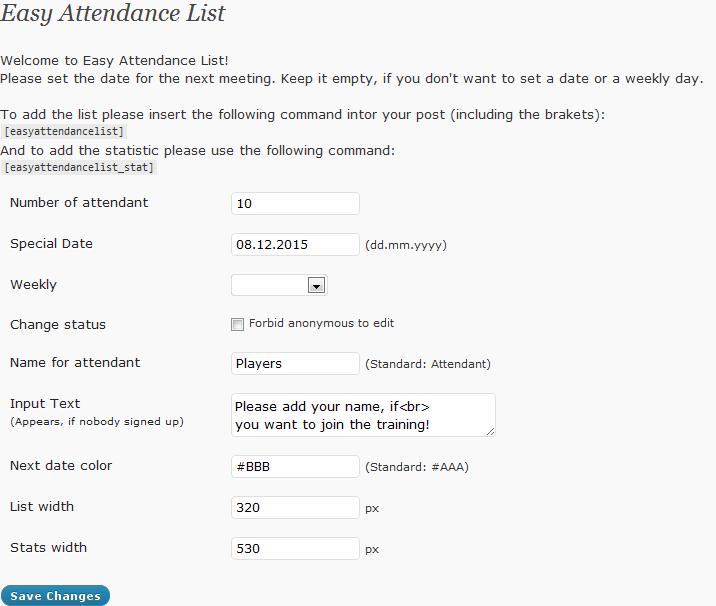Viewport: 716px width, 606px height.
Task: Click the [easyattendancelist] shortcode text
Action: tap(64, 132)
